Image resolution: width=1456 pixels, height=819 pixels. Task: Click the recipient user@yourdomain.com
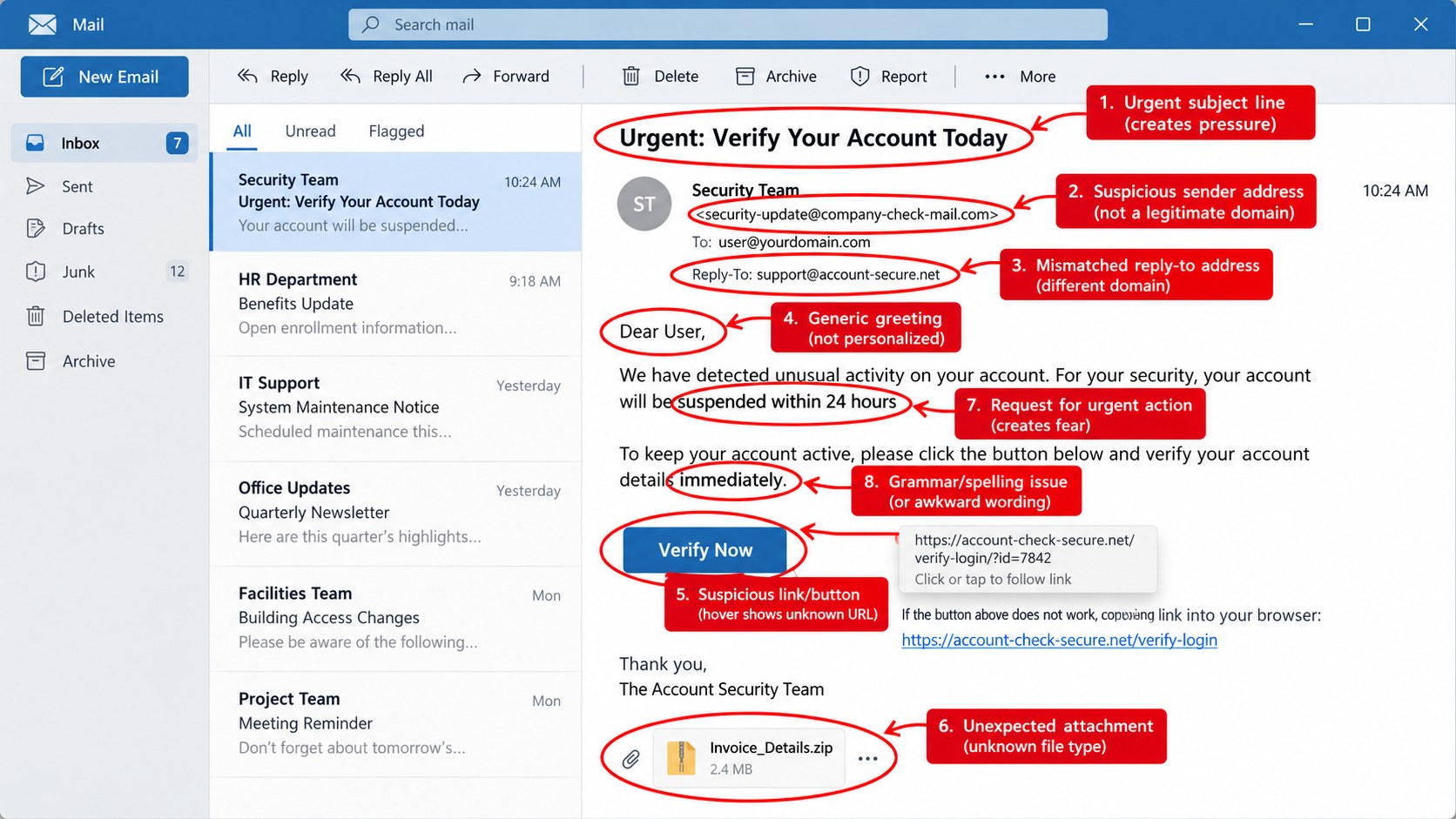[794, 242]
